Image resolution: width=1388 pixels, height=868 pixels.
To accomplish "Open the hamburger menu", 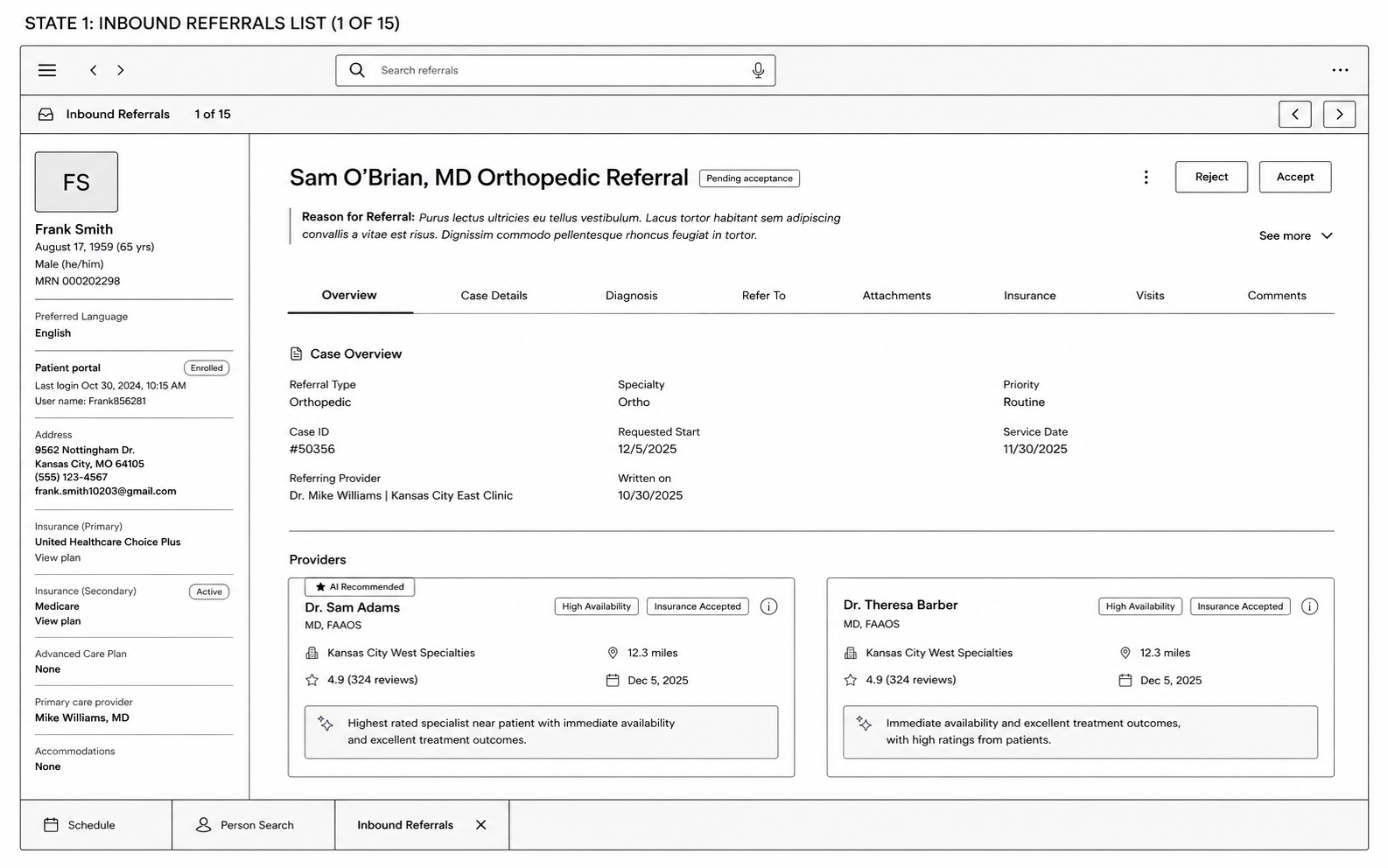I will pos(47,70).
